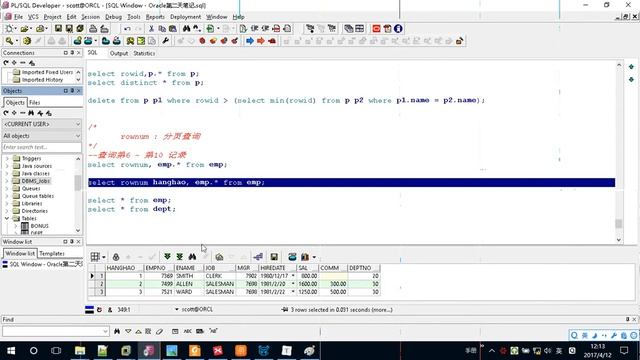Expand the Triggers tree node
Image resolution: width=640 pixels, height=360 pixels.
click(x=7, y=158)
